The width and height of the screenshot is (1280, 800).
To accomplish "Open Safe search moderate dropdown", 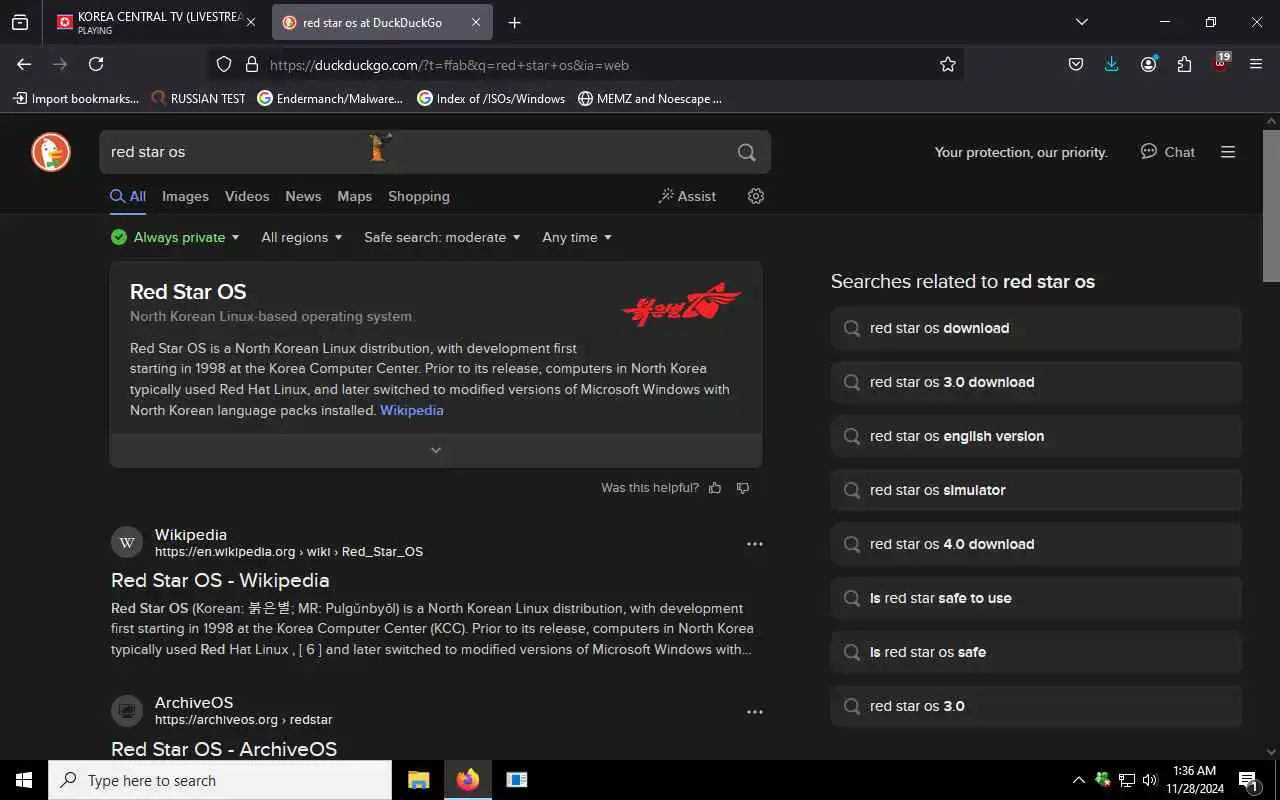I will [x=442, y=237].
